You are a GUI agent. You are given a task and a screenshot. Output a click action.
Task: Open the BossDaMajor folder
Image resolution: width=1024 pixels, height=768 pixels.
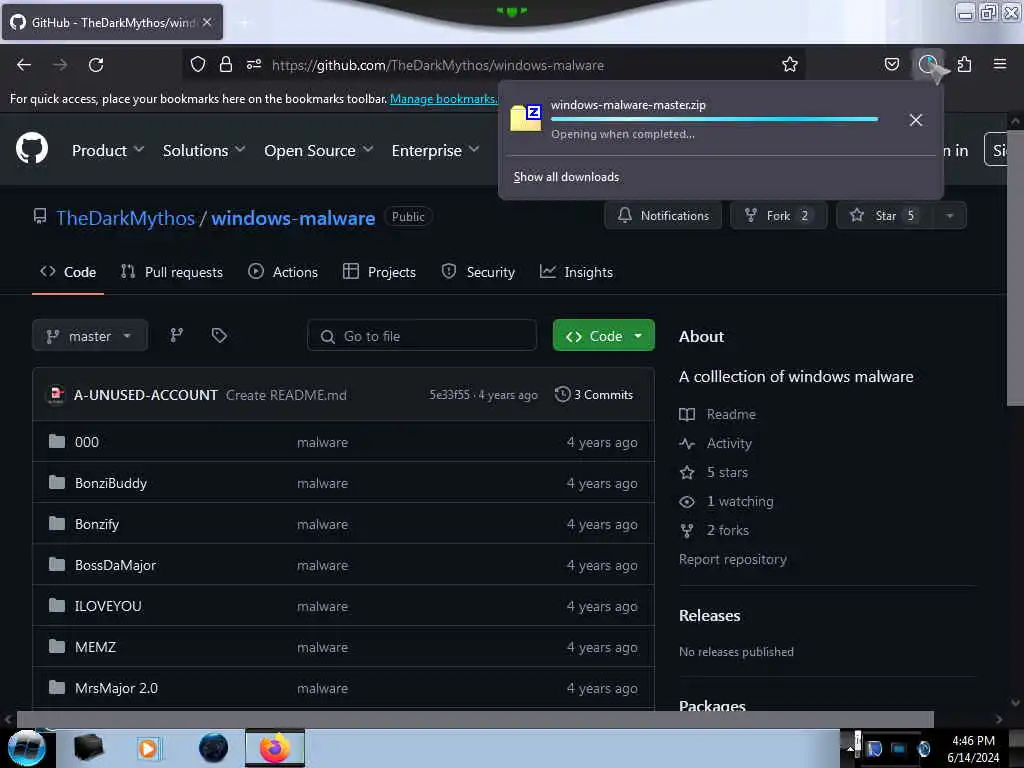point(116,565)
